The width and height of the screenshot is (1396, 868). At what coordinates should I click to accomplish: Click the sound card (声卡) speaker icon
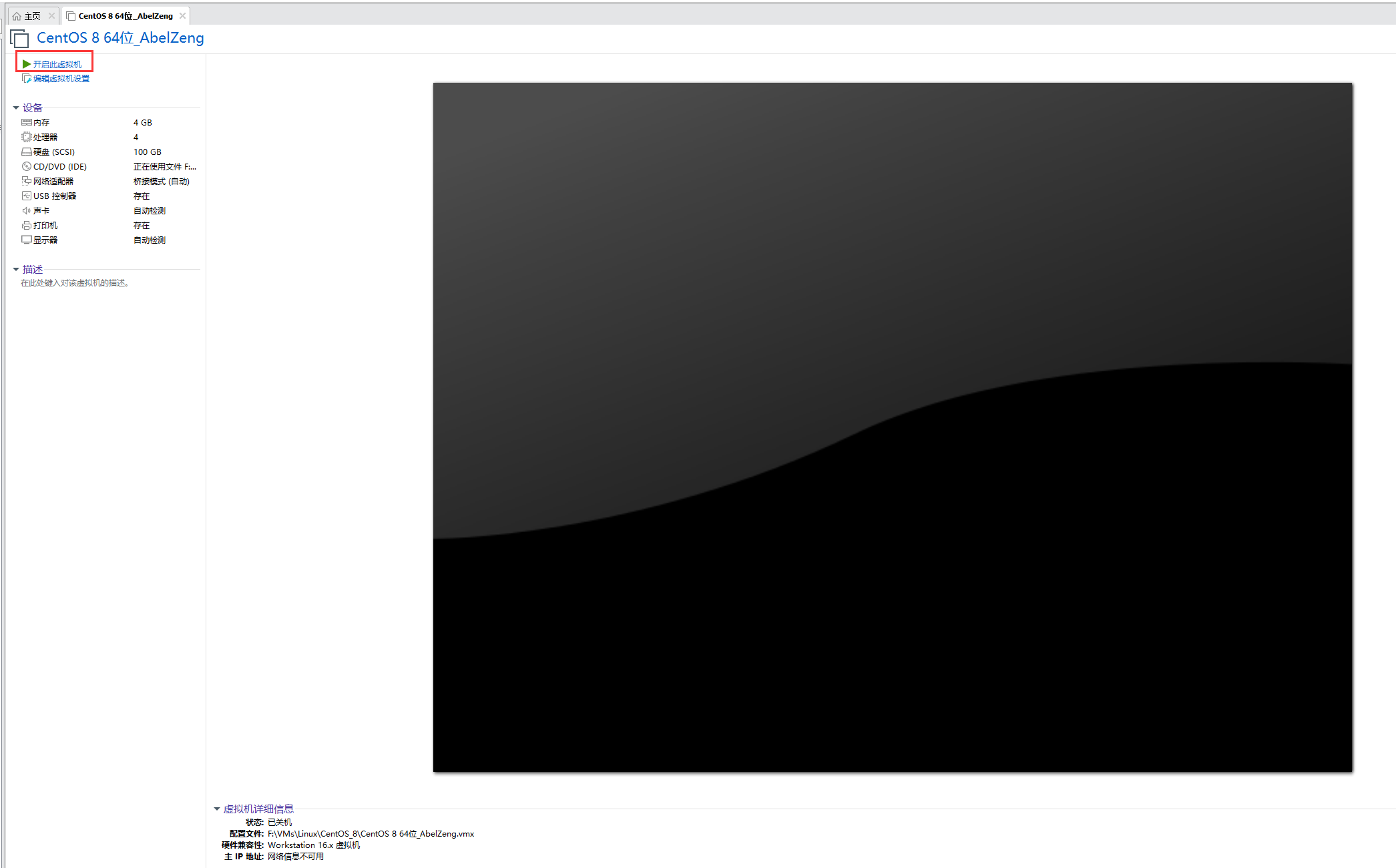(26, 210)
